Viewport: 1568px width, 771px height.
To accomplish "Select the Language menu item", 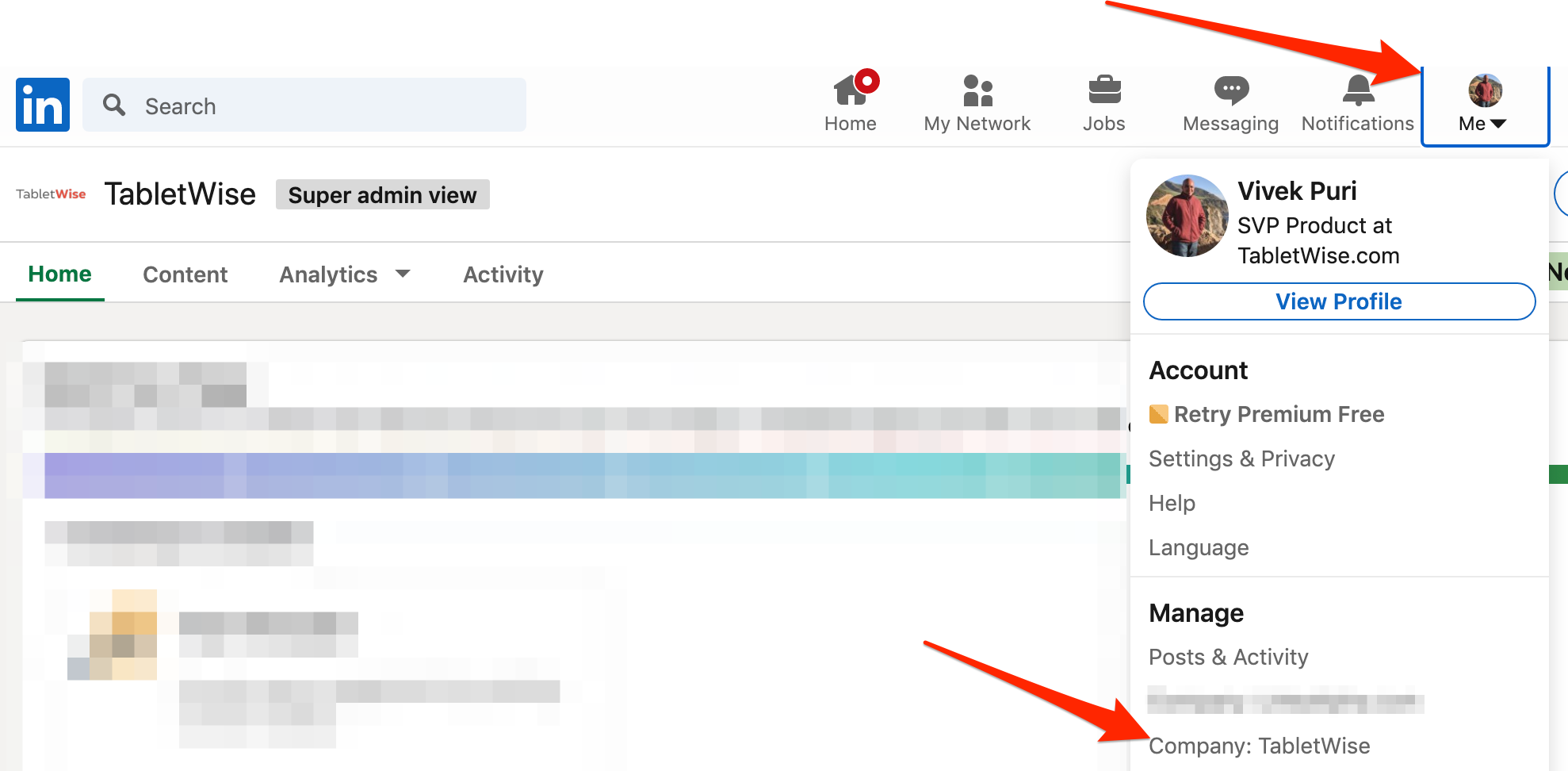I will click(x=1199, y=547).
